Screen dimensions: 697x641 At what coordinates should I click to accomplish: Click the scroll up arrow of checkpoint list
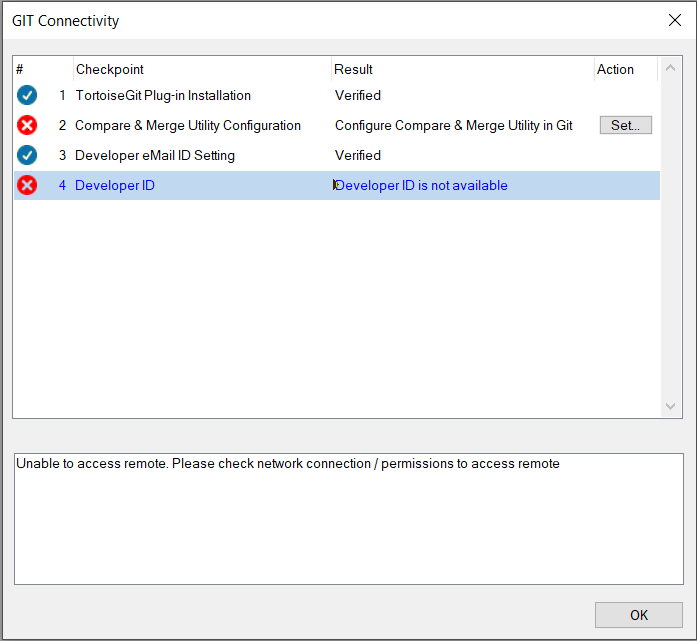coord(671,68)
